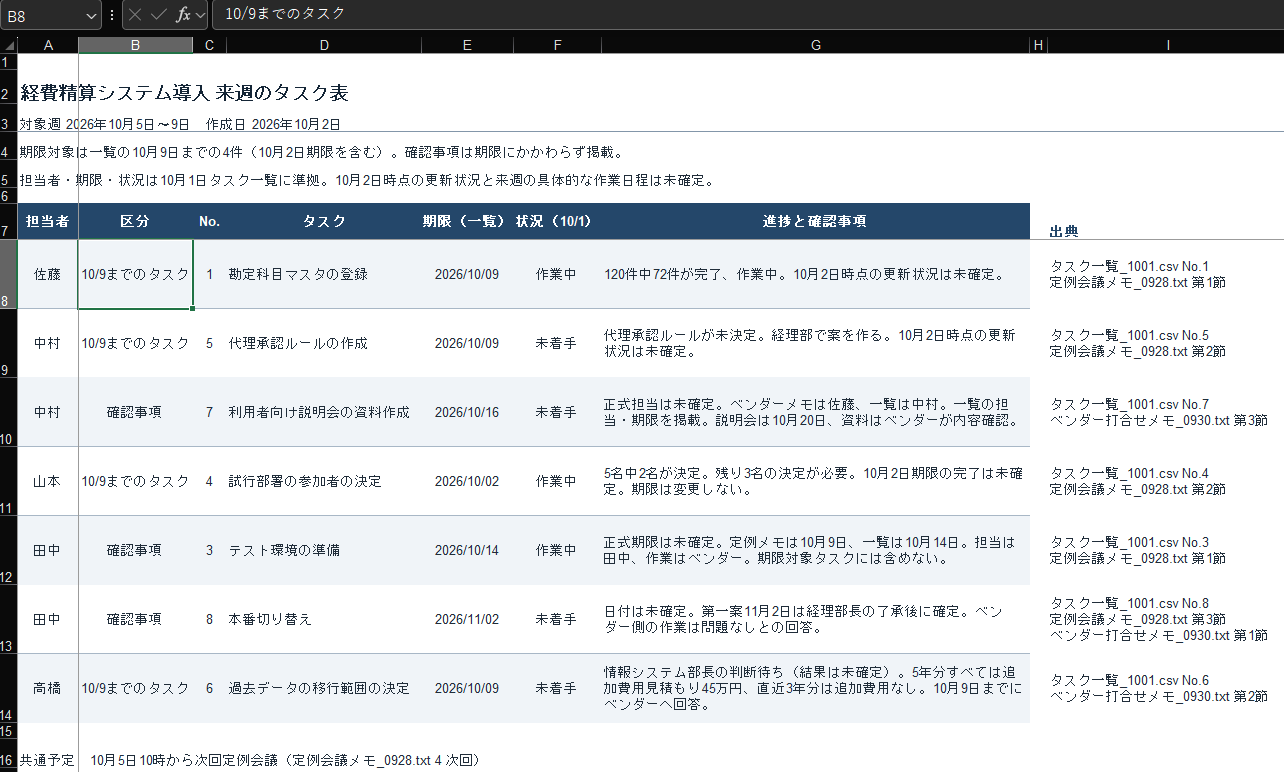The height and width of the screenshot is (772, 1284).
Task: Select the cell containing 山本
Action: [48, 481]
